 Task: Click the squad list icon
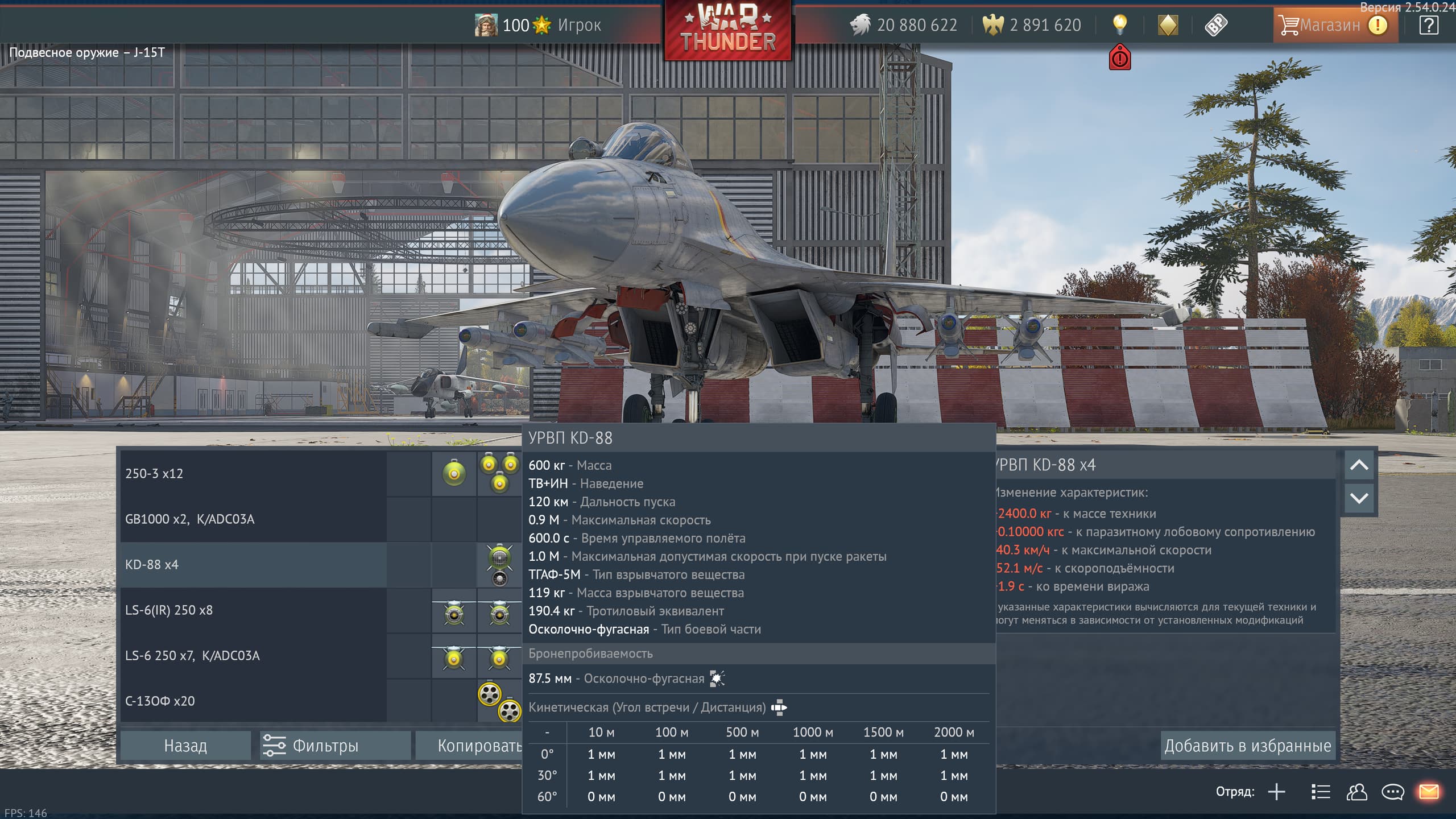[1320, 792]
